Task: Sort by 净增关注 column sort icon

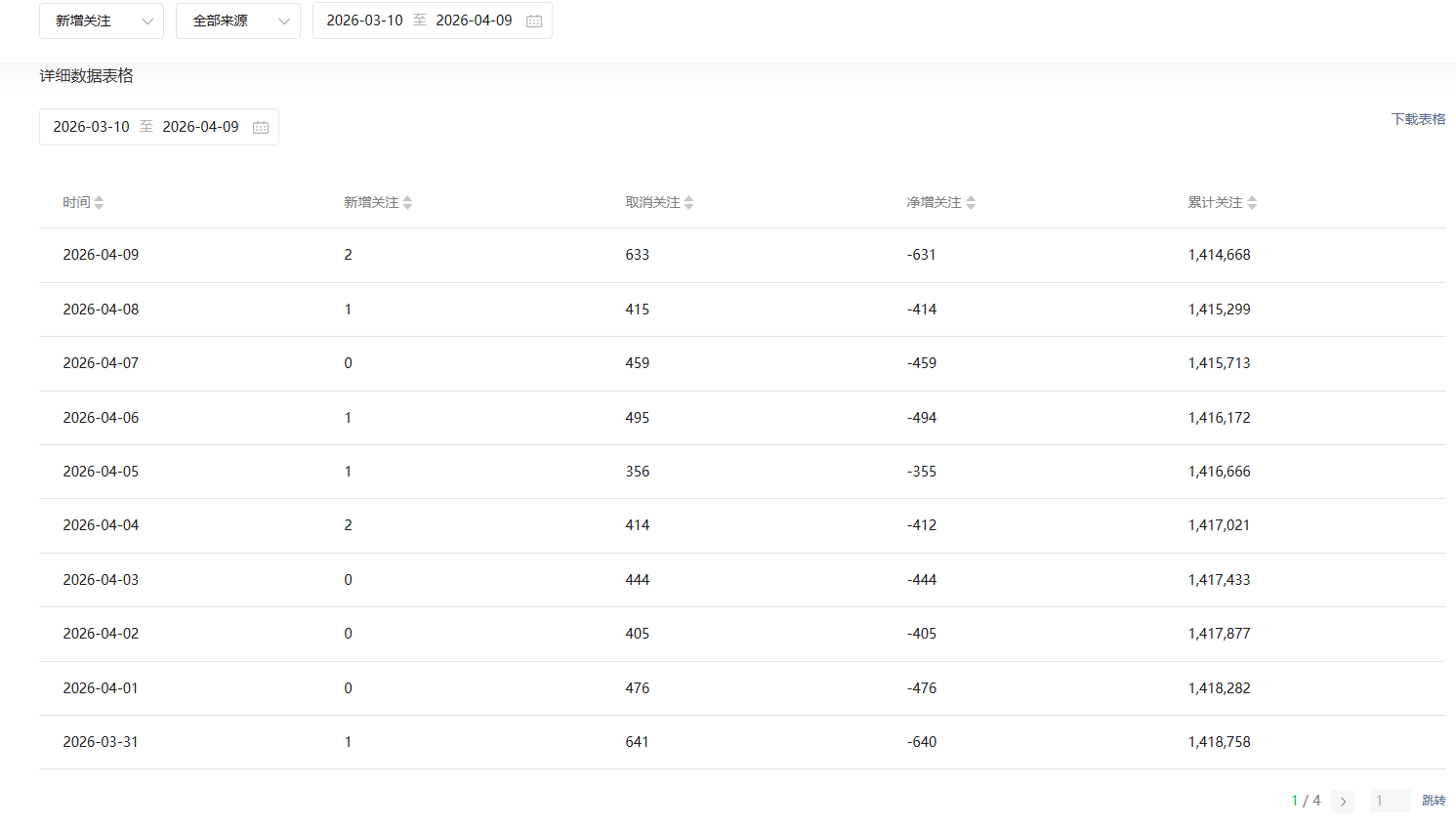Action: click(971, 202)
